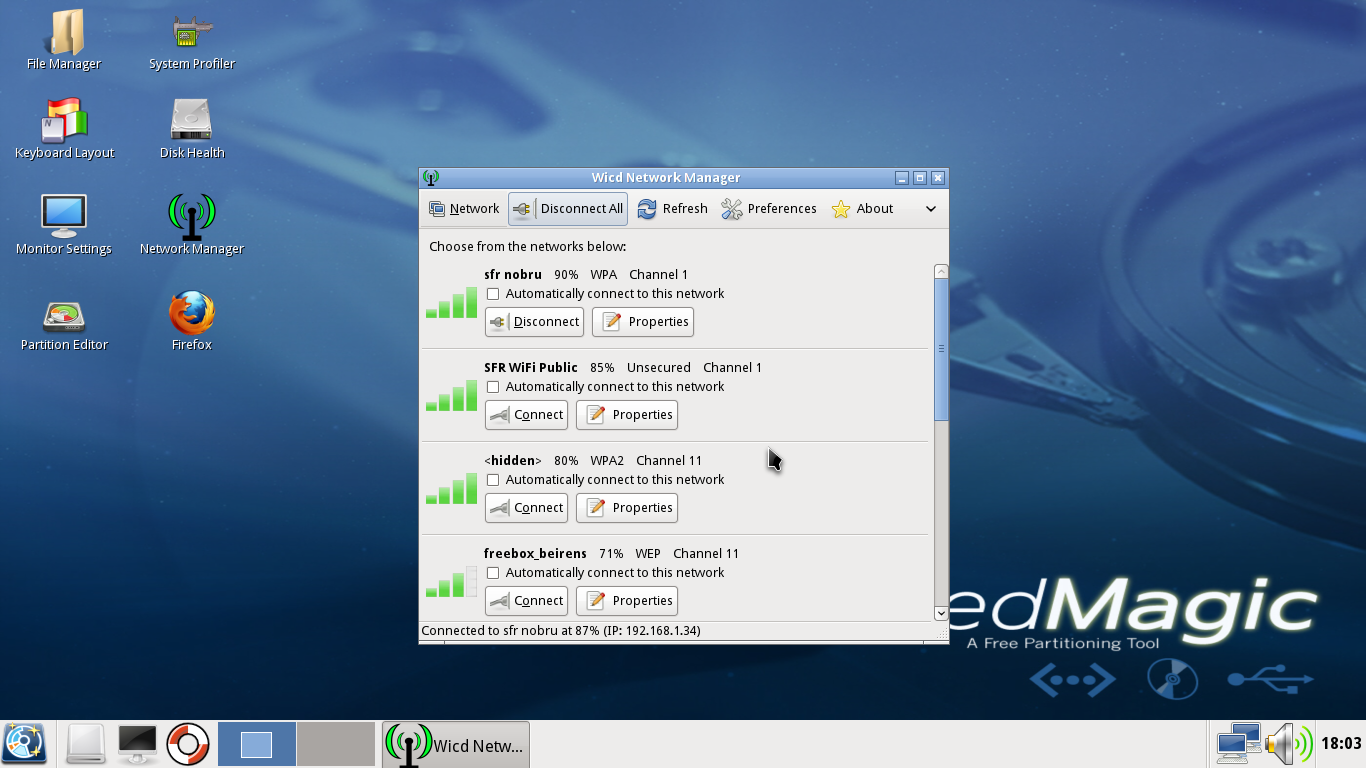Close the Wicd Network Manager window
This screenshot has width=1366, height=768.
(938, 178)
